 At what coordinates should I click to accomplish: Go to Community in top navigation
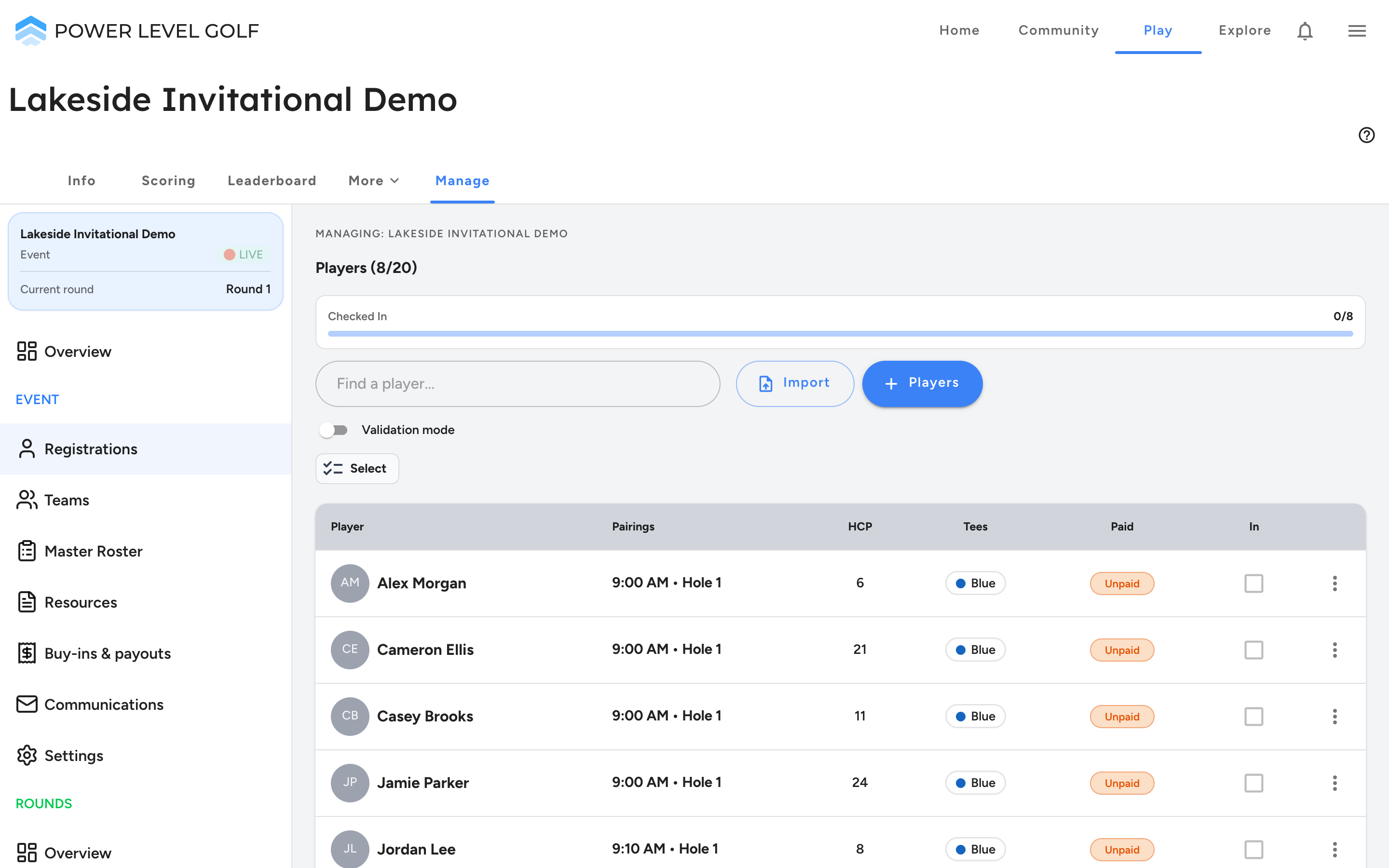click(1059, 30)
